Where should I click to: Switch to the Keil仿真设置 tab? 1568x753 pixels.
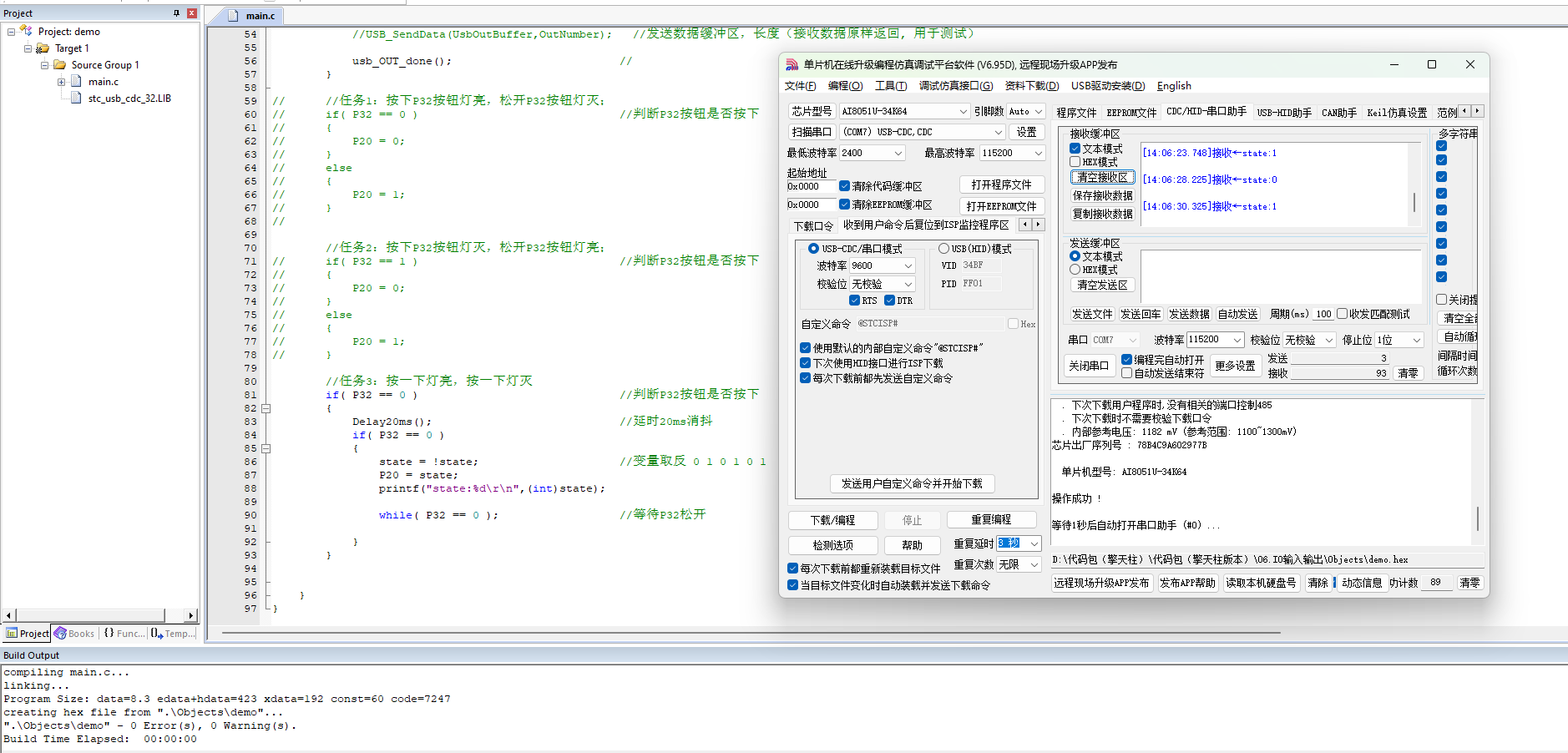[1397, 113]
